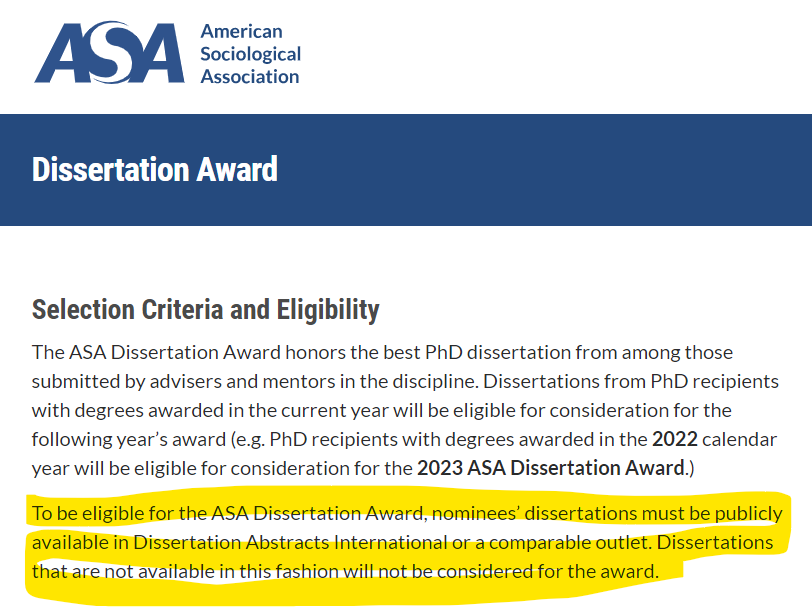812x615 pixels.
Task: Click the line starting following year's award
Action: point(404,440)
